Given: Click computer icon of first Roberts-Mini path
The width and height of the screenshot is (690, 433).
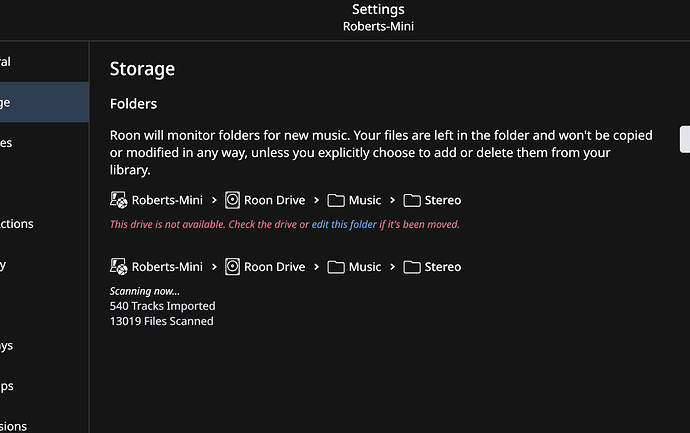Looking at the screenshot, I should tap(118, 200).
